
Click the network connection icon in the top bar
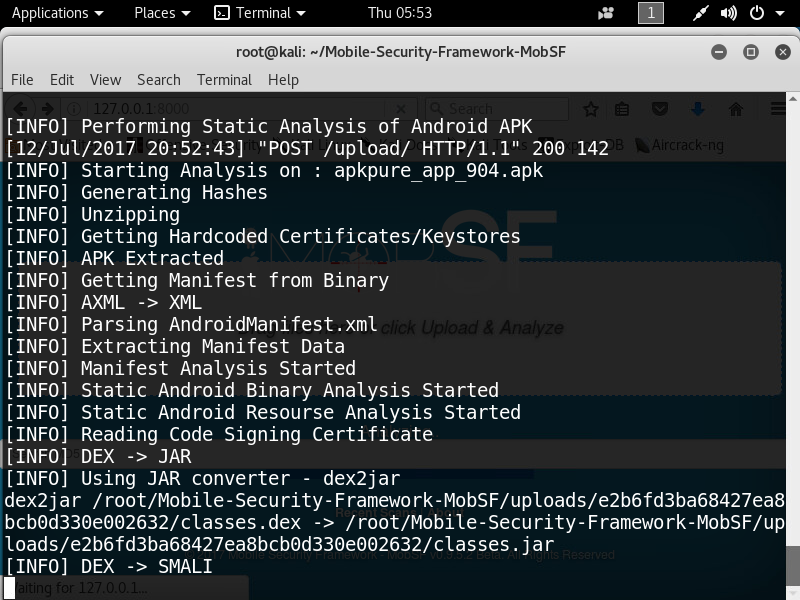click(701, 13)
